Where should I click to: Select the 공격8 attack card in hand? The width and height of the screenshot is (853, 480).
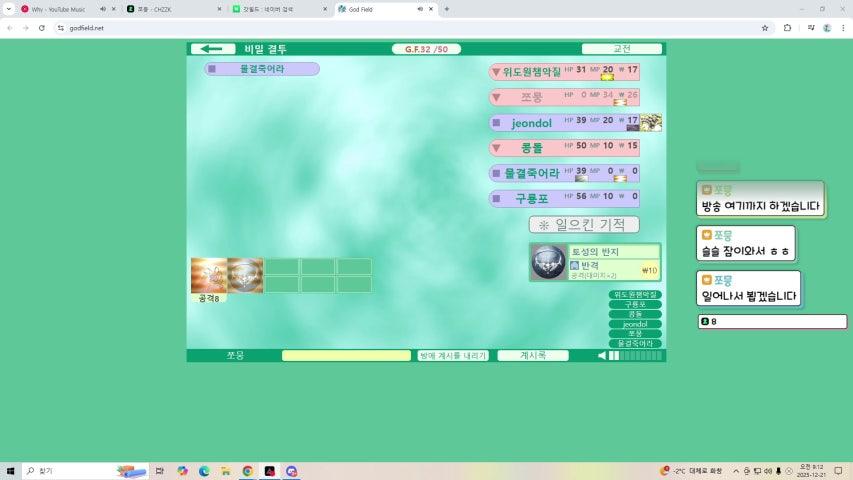[209, 275]
